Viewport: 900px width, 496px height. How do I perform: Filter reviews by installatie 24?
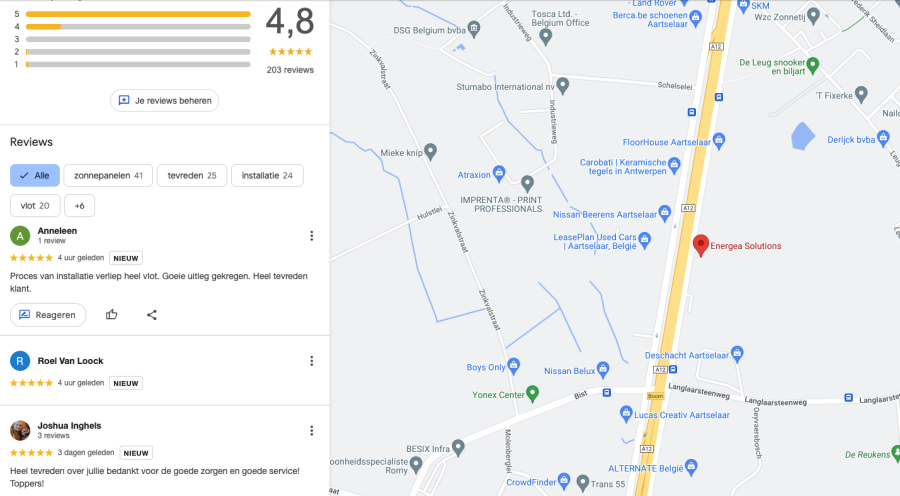click(x=267, y=176)
